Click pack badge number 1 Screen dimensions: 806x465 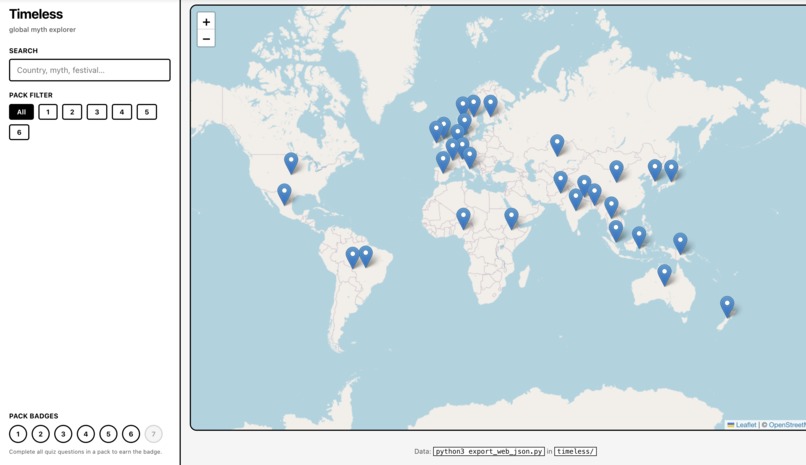point(18,434)
